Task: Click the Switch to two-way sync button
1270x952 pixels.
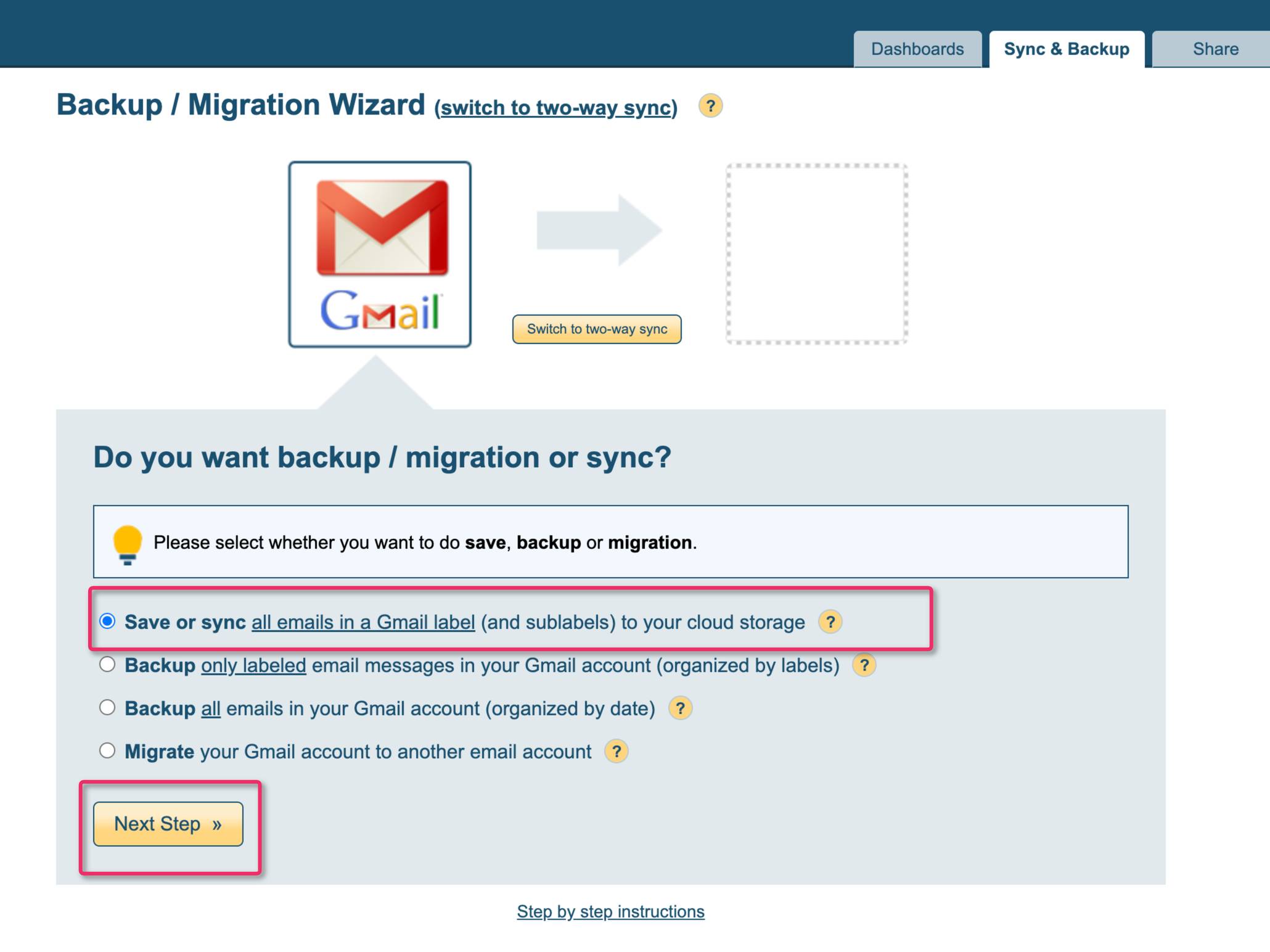Action: point(597,329)
